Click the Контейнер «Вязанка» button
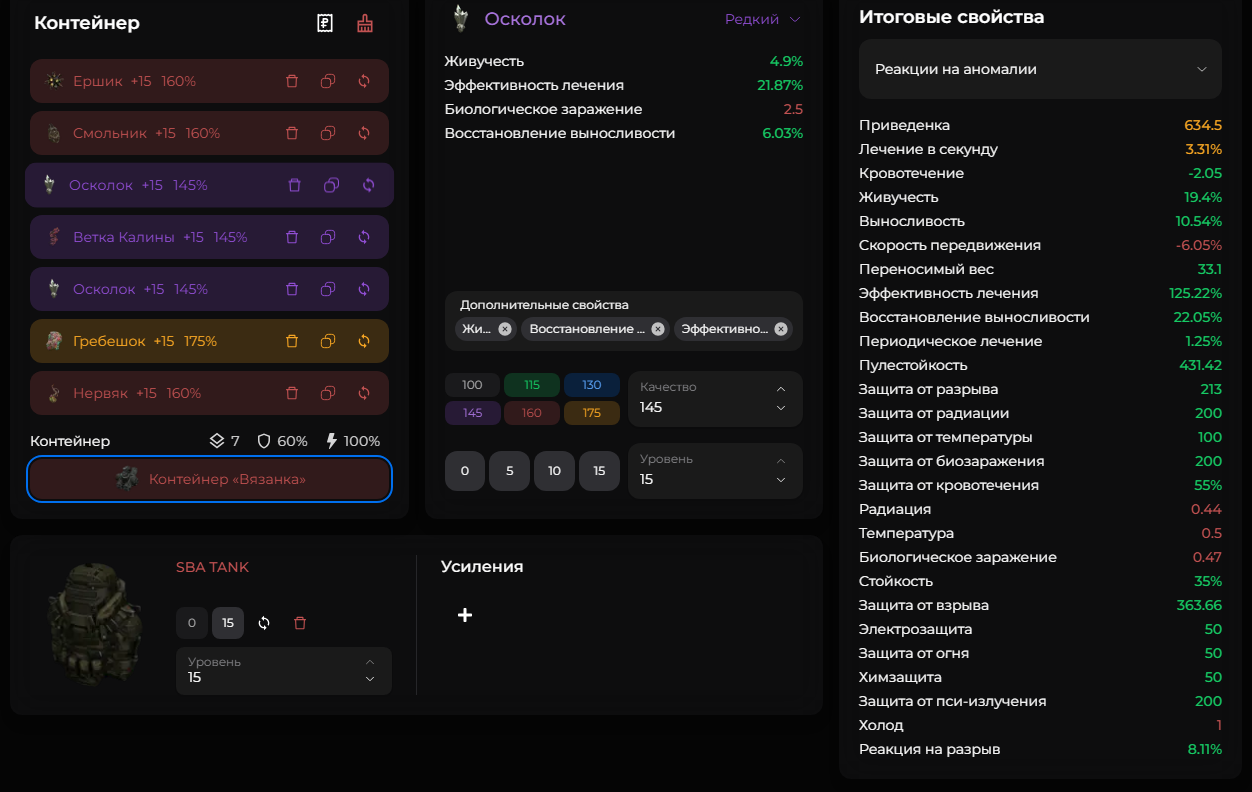 coord(209,480)
